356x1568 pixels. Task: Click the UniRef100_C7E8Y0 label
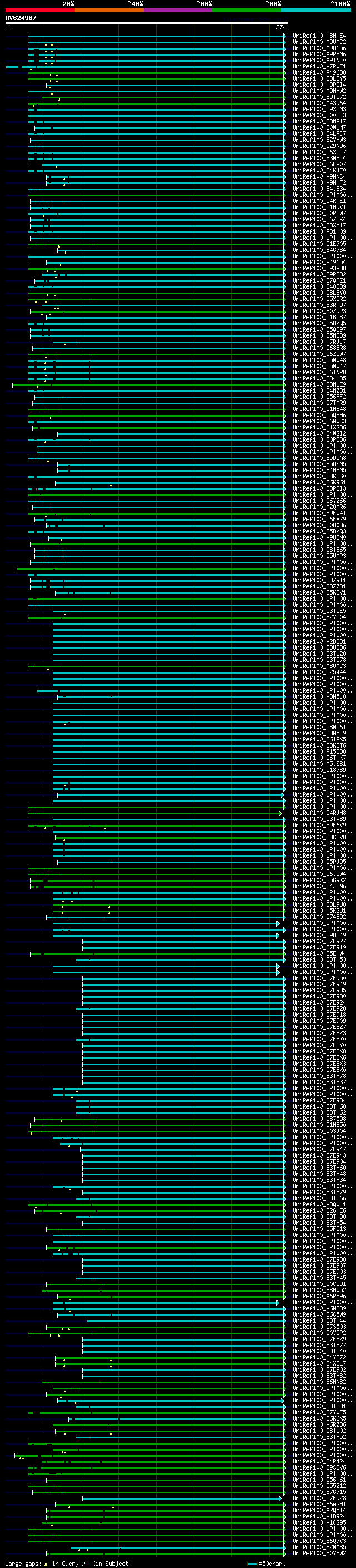point(319,1045)
